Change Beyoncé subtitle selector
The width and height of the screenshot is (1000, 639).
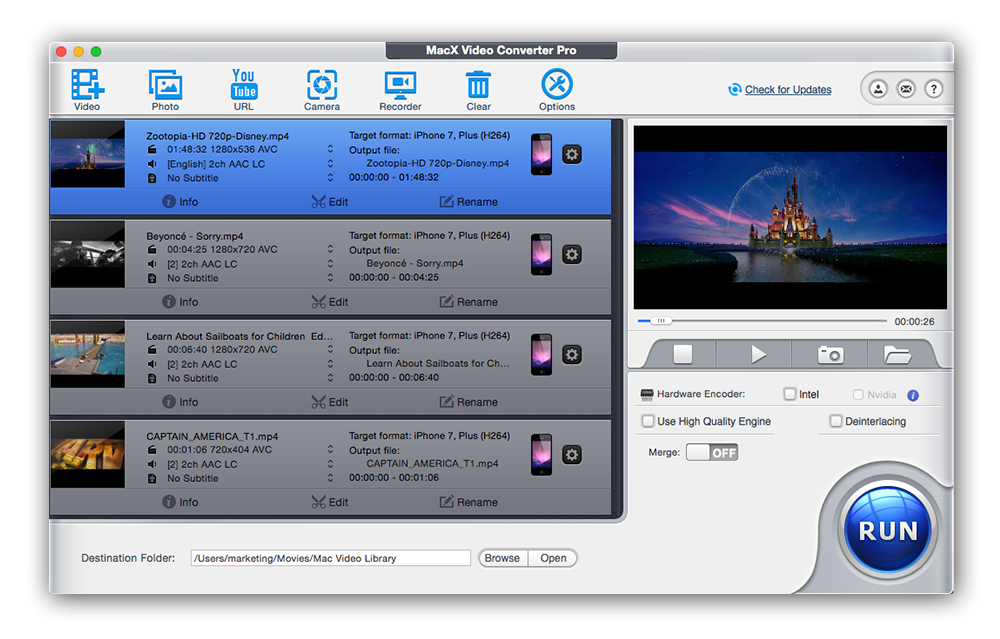click(x=330, y=278)
